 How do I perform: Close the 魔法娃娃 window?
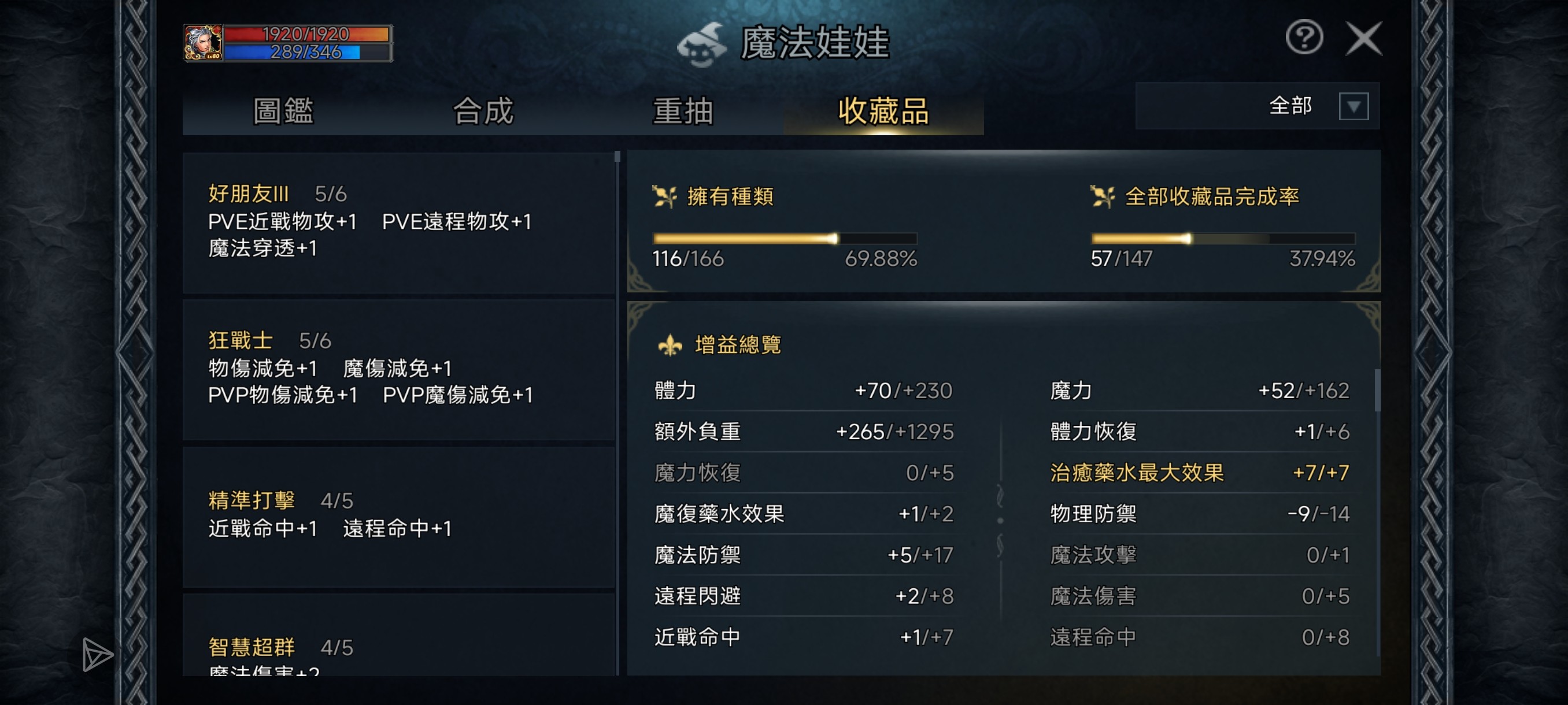point(1363,39)
